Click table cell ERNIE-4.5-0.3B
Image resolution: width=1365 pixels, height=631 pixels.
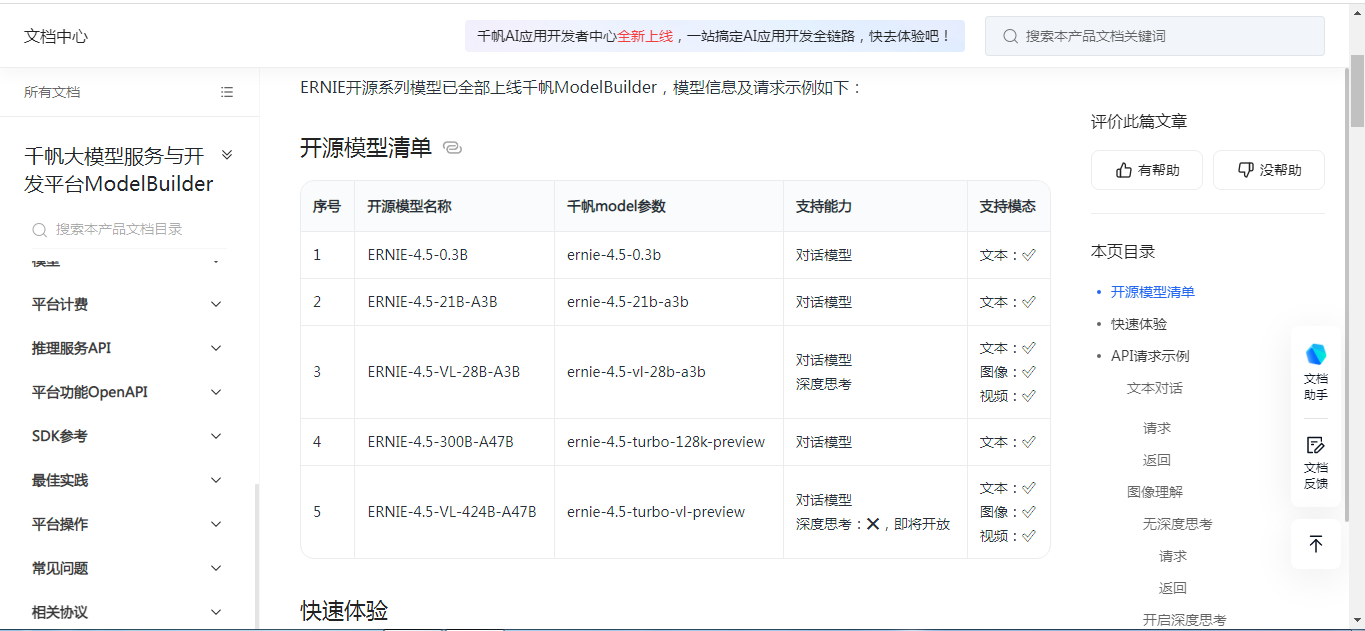click(418, 255)
